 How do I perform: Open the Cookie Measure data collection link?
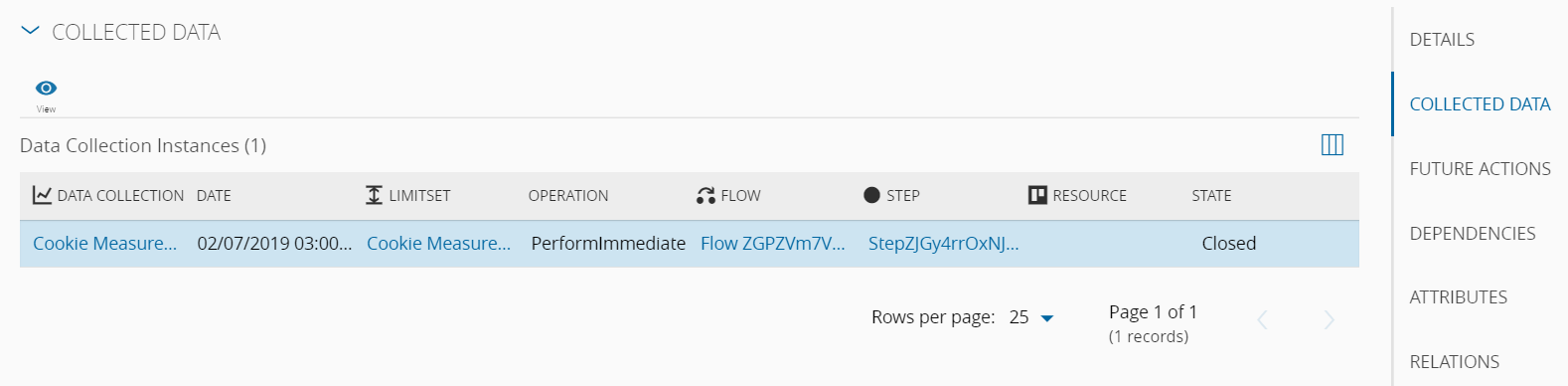coord(105,244)
